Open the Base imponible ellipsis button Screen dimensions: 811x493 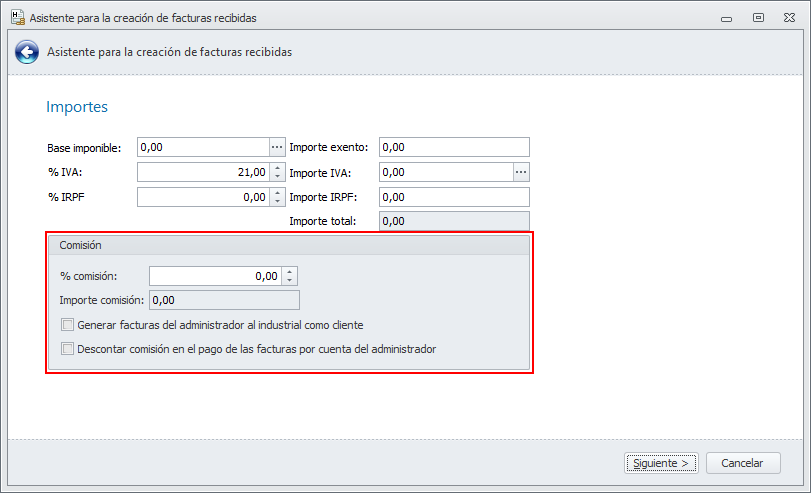click(x=277, y=147)
